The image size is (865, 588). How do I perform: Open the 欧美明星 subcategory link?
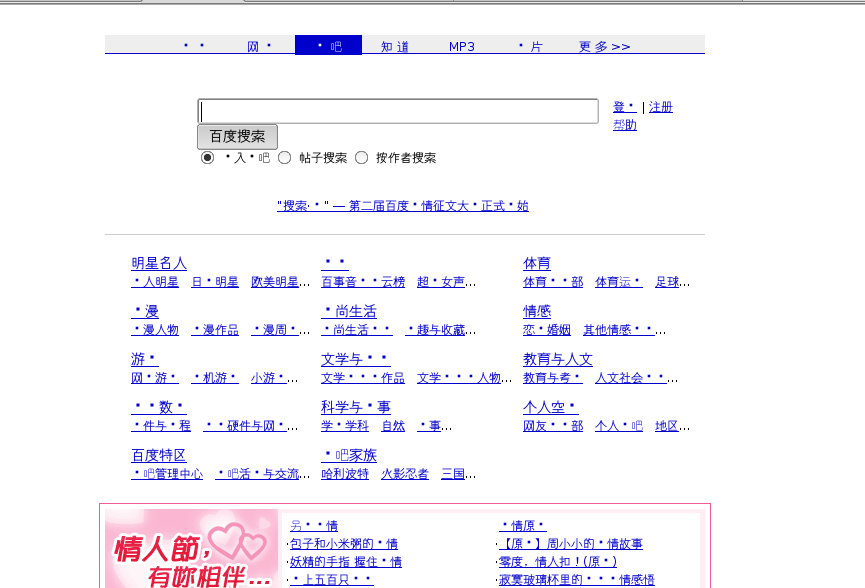pos(275,282)
